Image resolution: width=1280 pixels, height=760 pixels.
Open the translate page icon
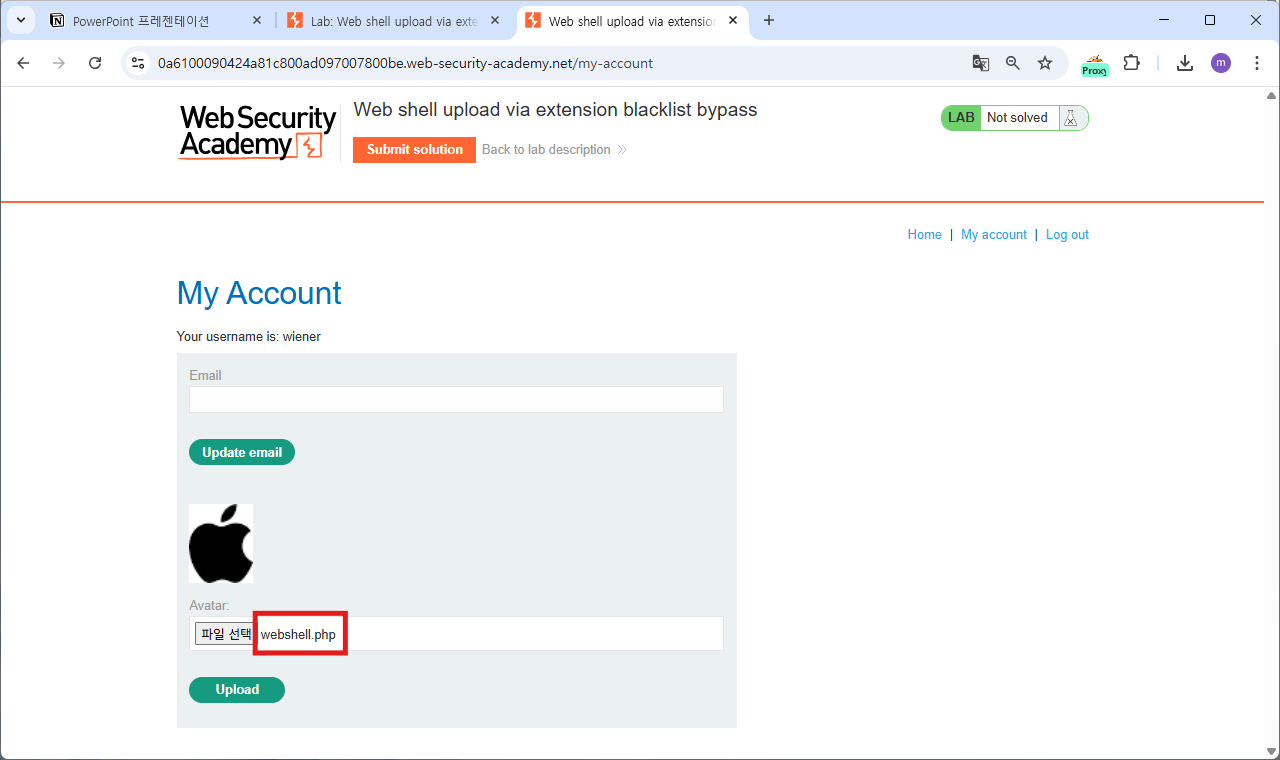point(981,63)
